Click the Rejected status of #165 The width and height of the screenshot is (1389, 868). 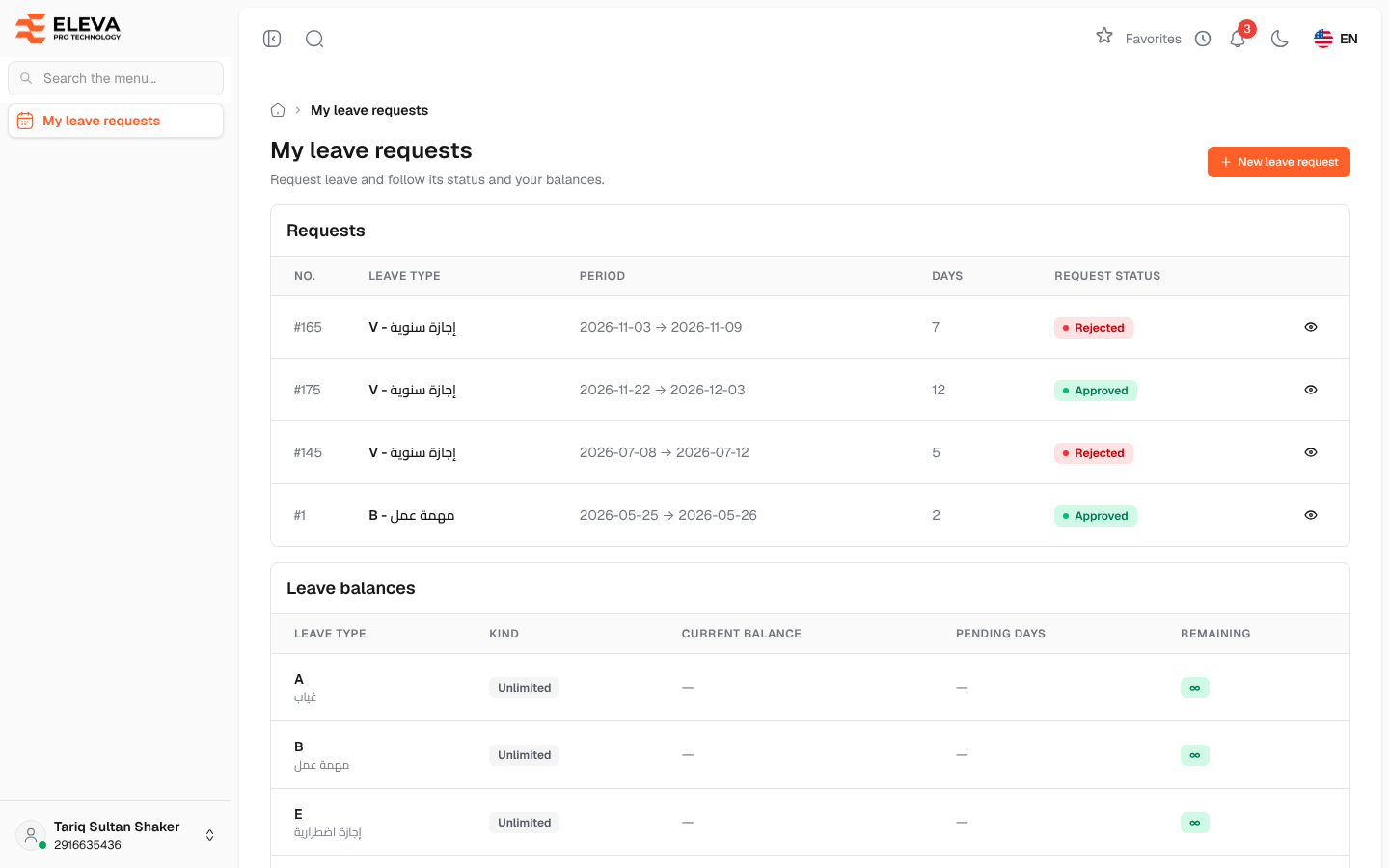[x=1094, y=328]
